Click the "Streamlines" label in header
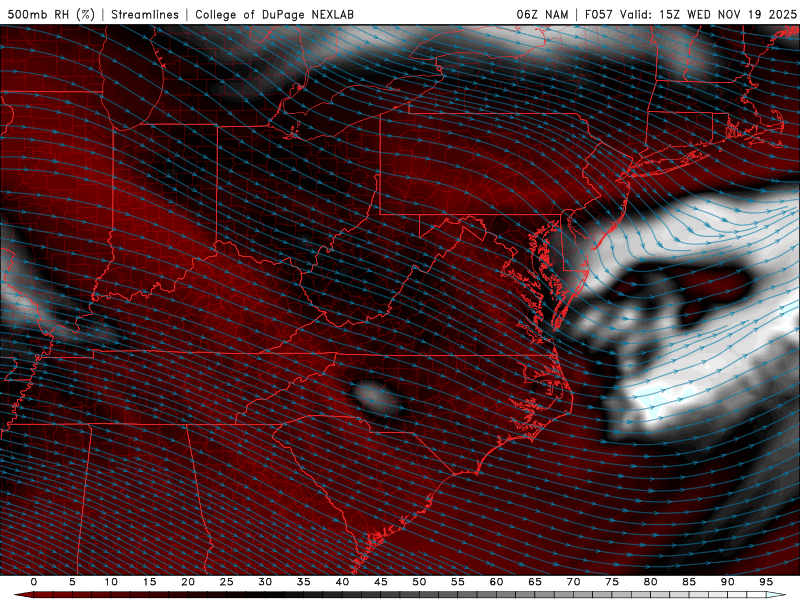Image resolution: width=800 pixels, height=600 pixels. pos(145,14)
